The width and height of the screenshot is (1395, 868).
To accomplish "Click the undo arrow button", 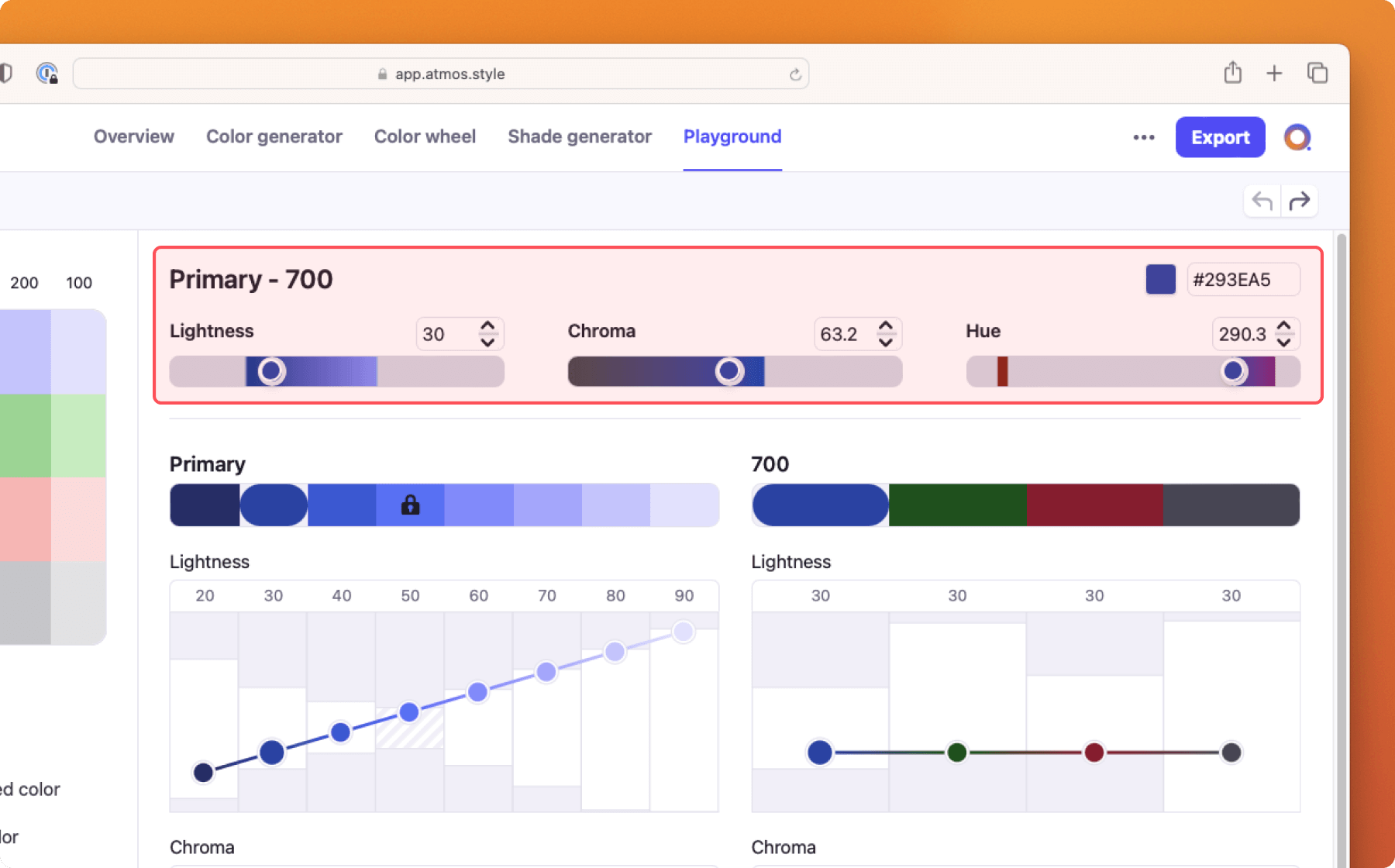I will pyautogui.click(x=1262, y=201).
